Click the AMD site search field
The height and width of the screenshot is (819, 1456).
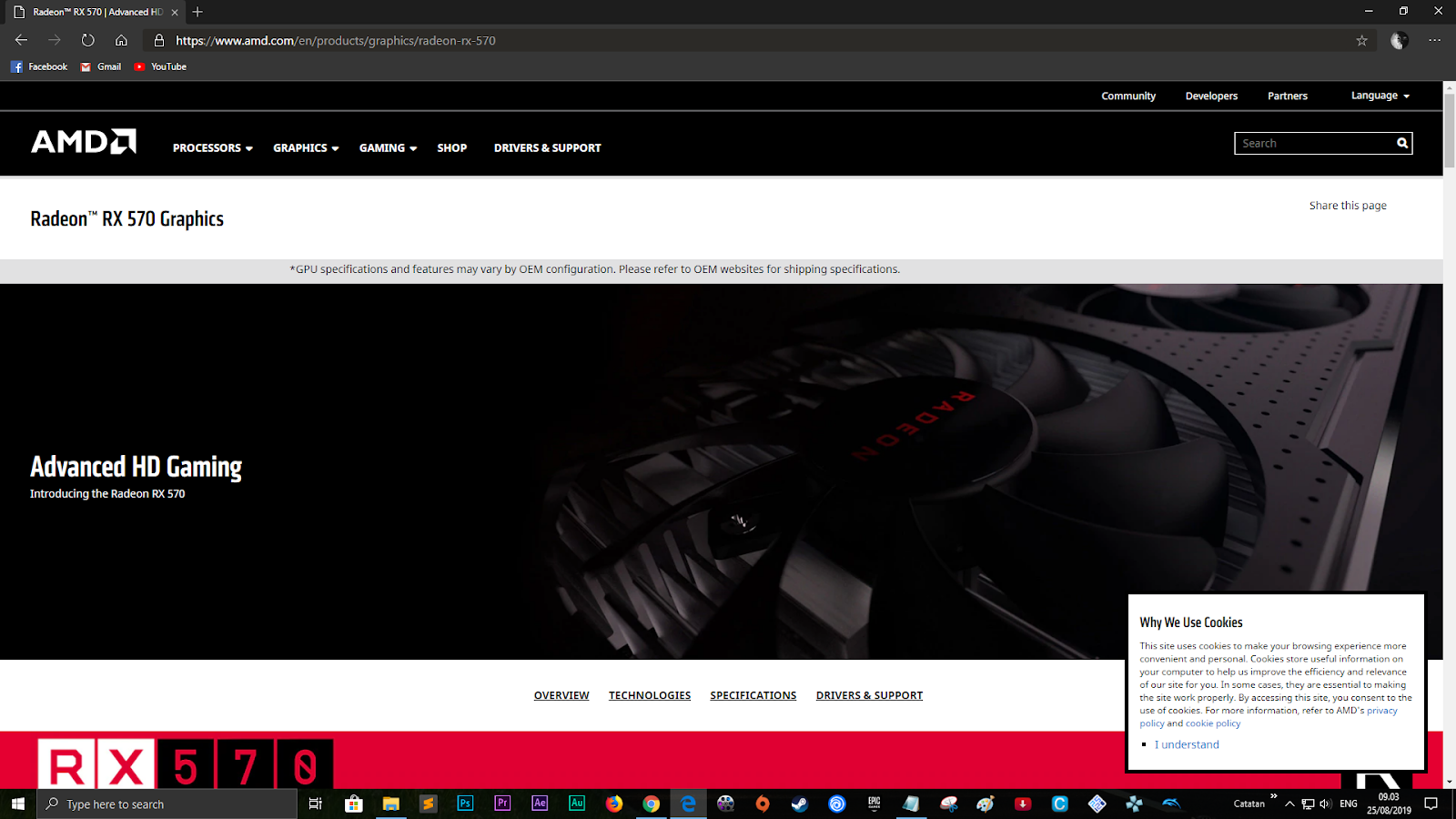click(1314, 143)
